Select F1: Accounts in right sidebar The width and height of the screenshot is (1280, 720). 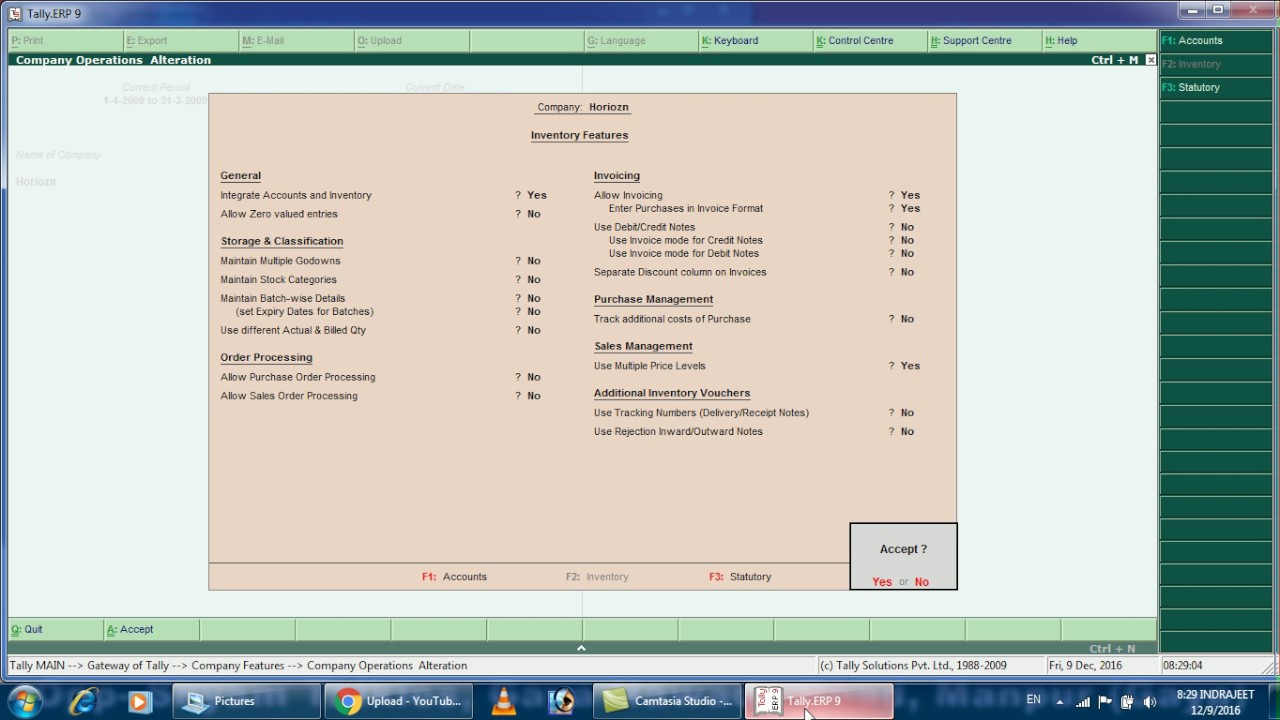[1216, 41]
